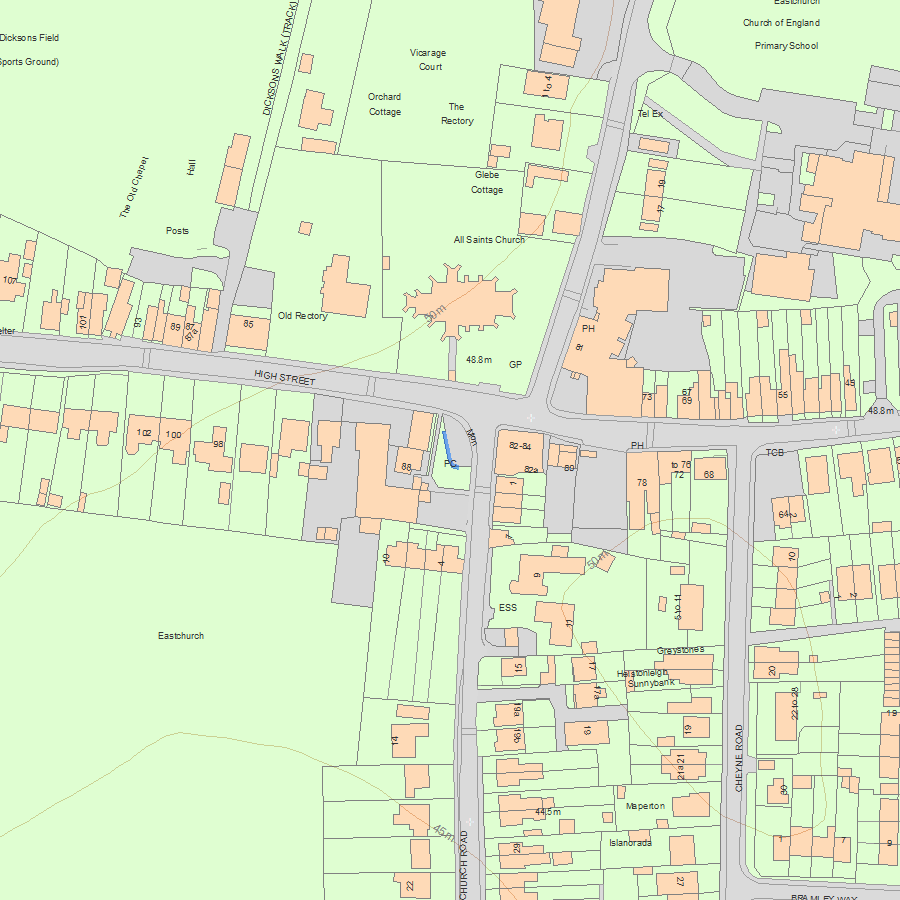The image size is (900, 900).
Task: Click the Church of England label
Action: (781, 23)
